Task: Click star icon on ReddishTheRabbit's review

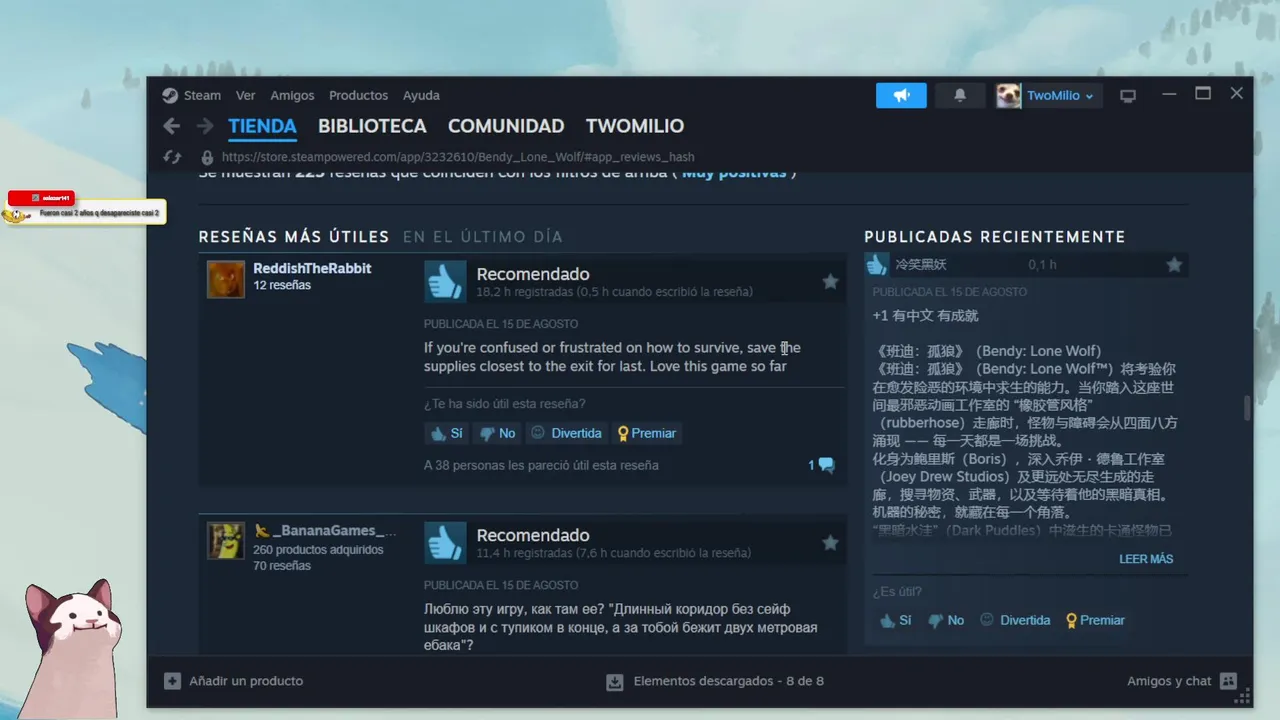Action: click(830, 282)
